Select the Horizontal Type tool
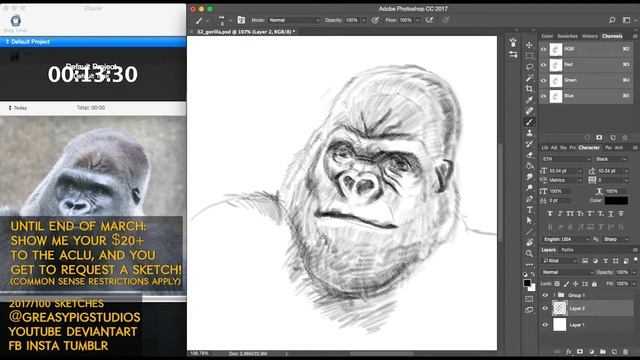This screenshot has width=640, height=360. tap(529, 210)
